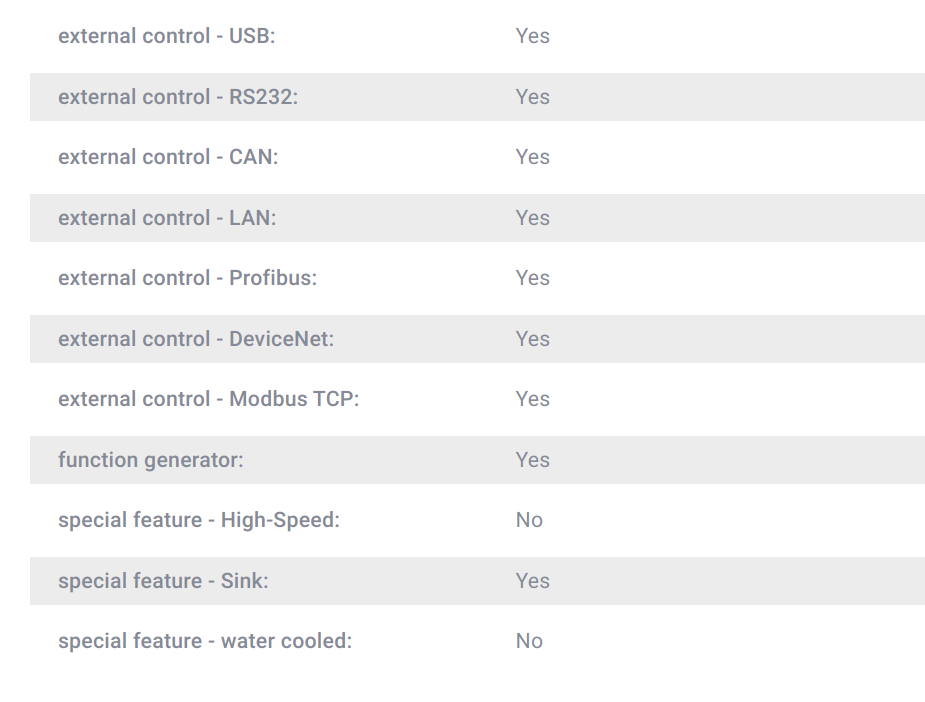
Task: Click the "external control - Modbus TCP:" label
Action: [209, 399]
